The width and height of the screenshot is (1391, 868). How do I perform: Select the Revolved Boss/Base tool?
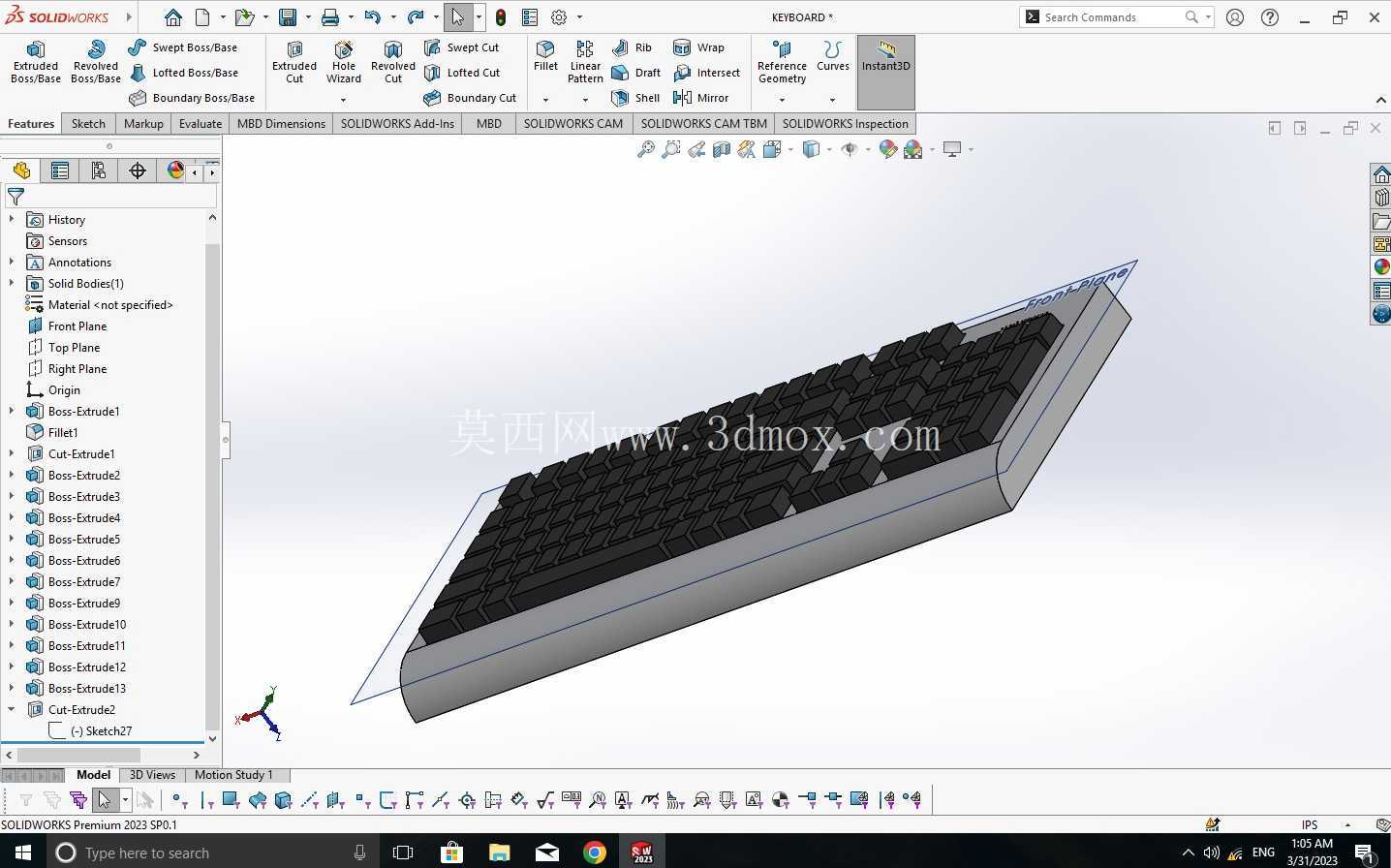(96, 62)
